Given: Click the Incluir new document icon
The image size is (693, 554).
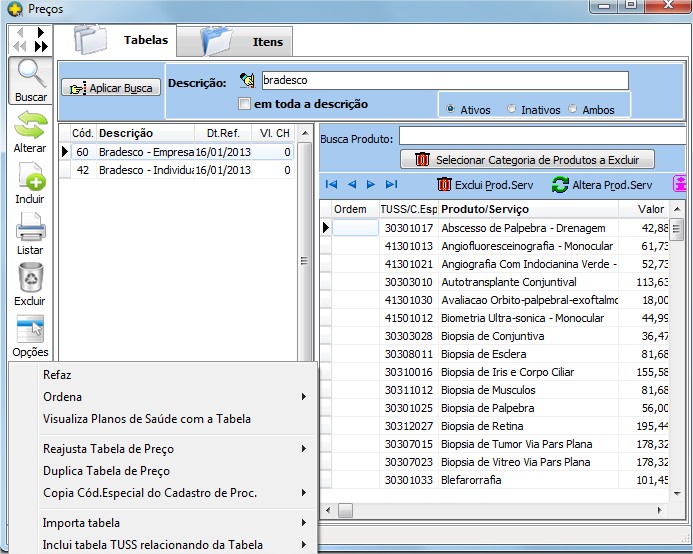Looking at the screenshot, I should (30, 178).
